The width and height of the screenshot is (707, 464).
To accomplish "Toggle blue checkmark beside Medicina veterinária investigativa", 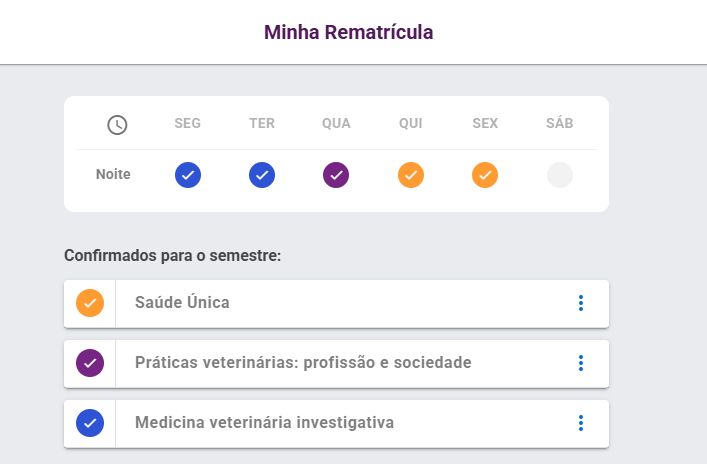I will point(90,423).
